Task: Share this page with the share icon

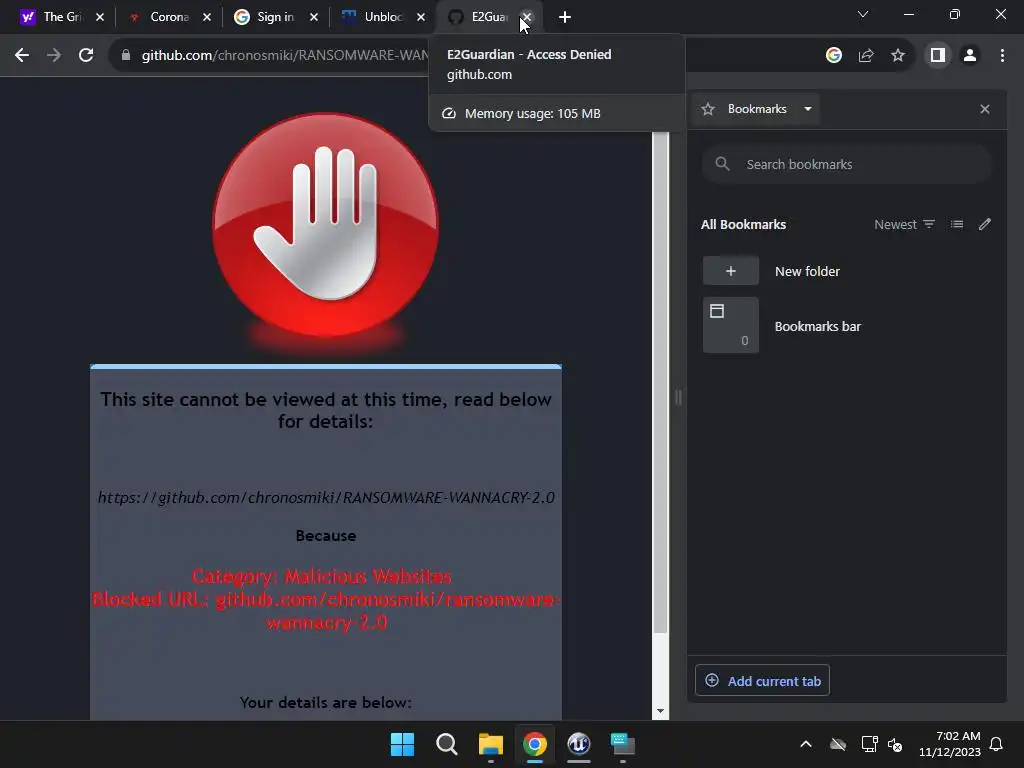Action: click(x=866, y=56)
